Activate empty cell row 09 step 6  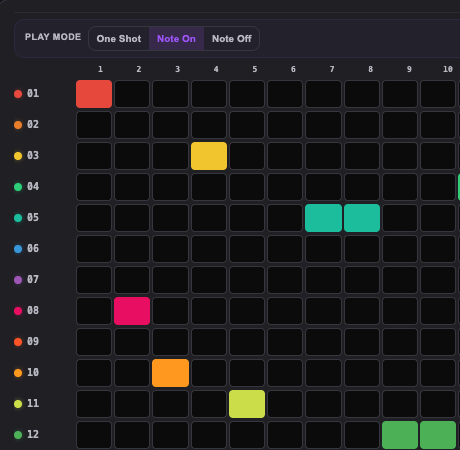(285, 342)
